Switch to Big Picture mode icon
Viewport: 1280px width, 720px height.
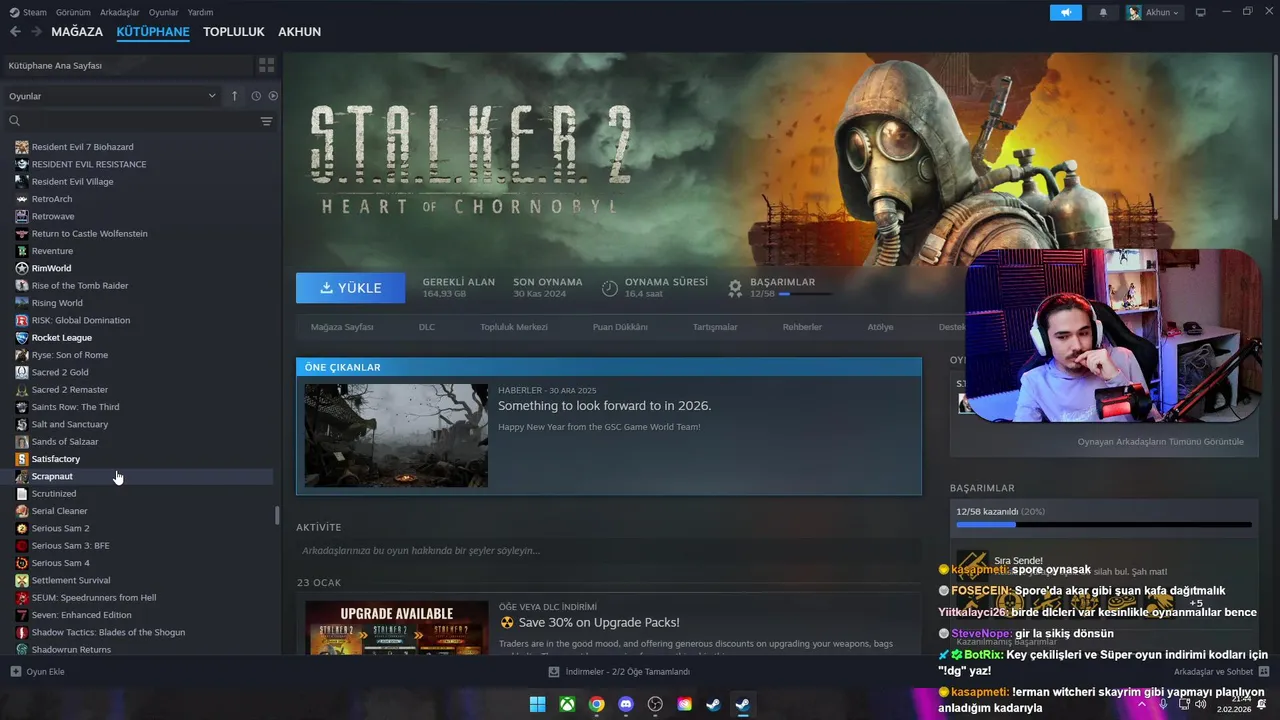[x=1201, y=12]
